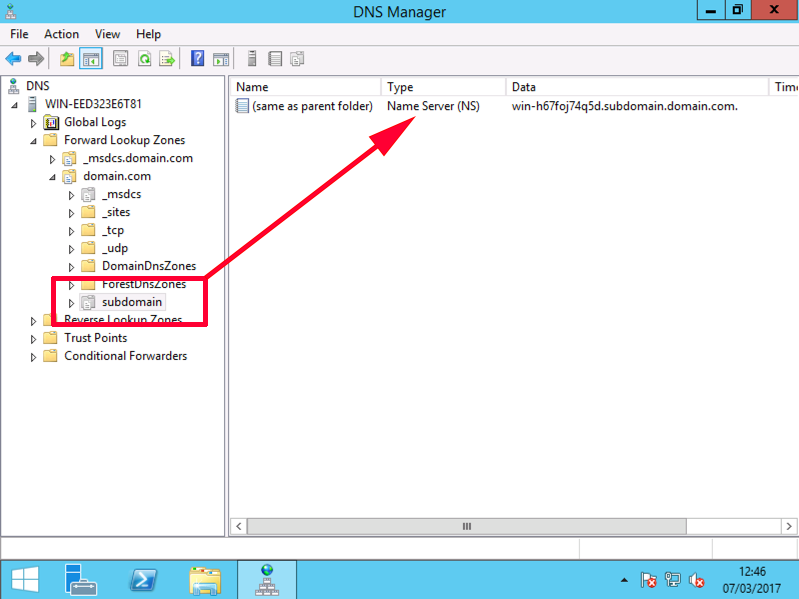Click the Name Server (NS) type cell
The height and width of the screenshot is (599, 799).
(x=433, y=106)
